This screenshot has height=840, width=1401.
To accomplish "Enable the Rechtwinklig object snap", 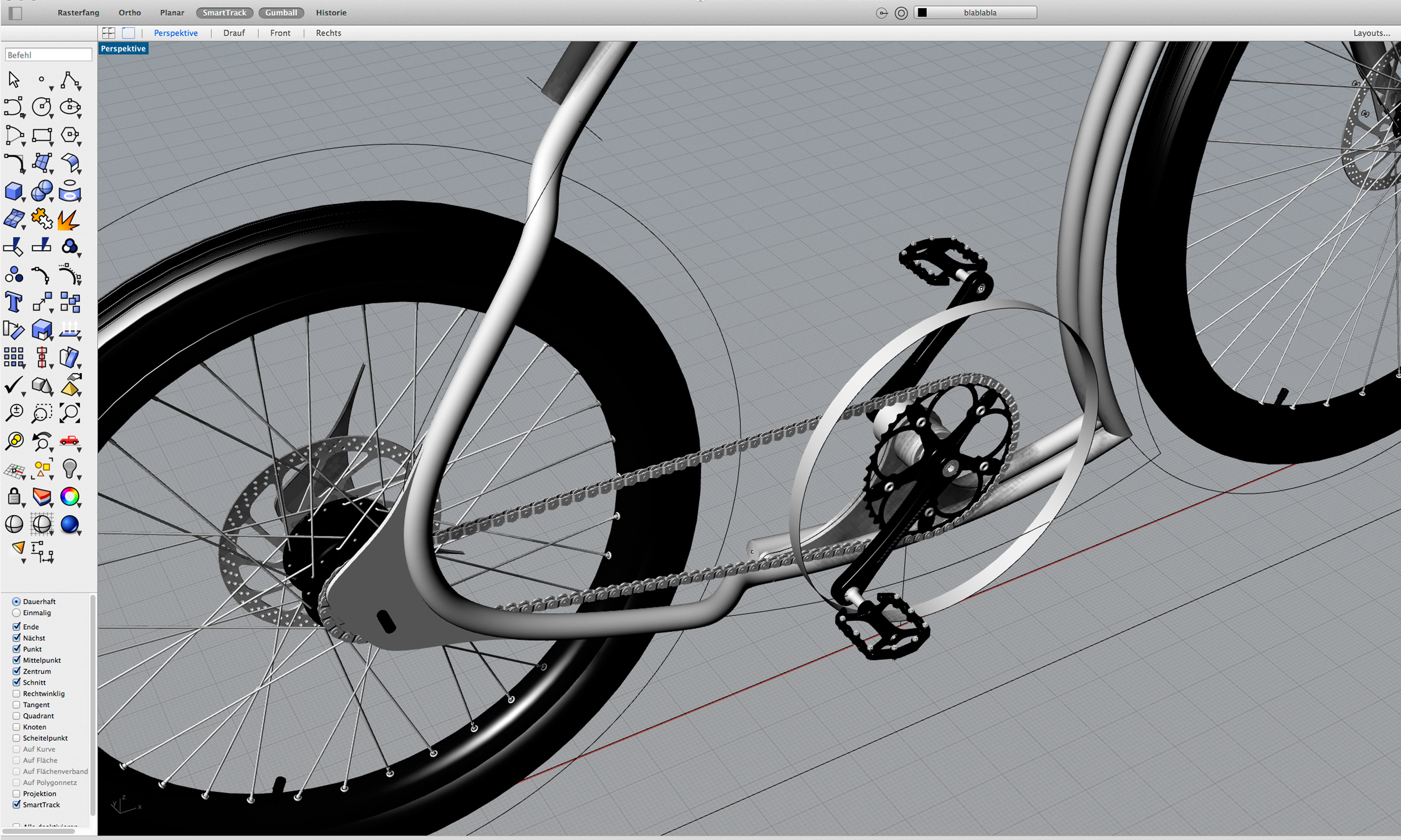I will [16, 694].
